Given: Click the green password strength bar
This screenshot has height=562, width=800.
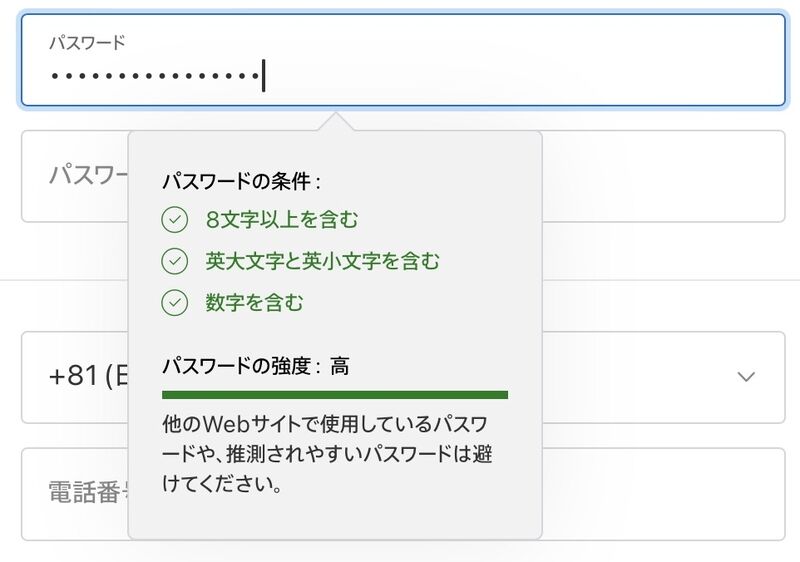Looking at the screenshot, I should click(x=335, y=395).
